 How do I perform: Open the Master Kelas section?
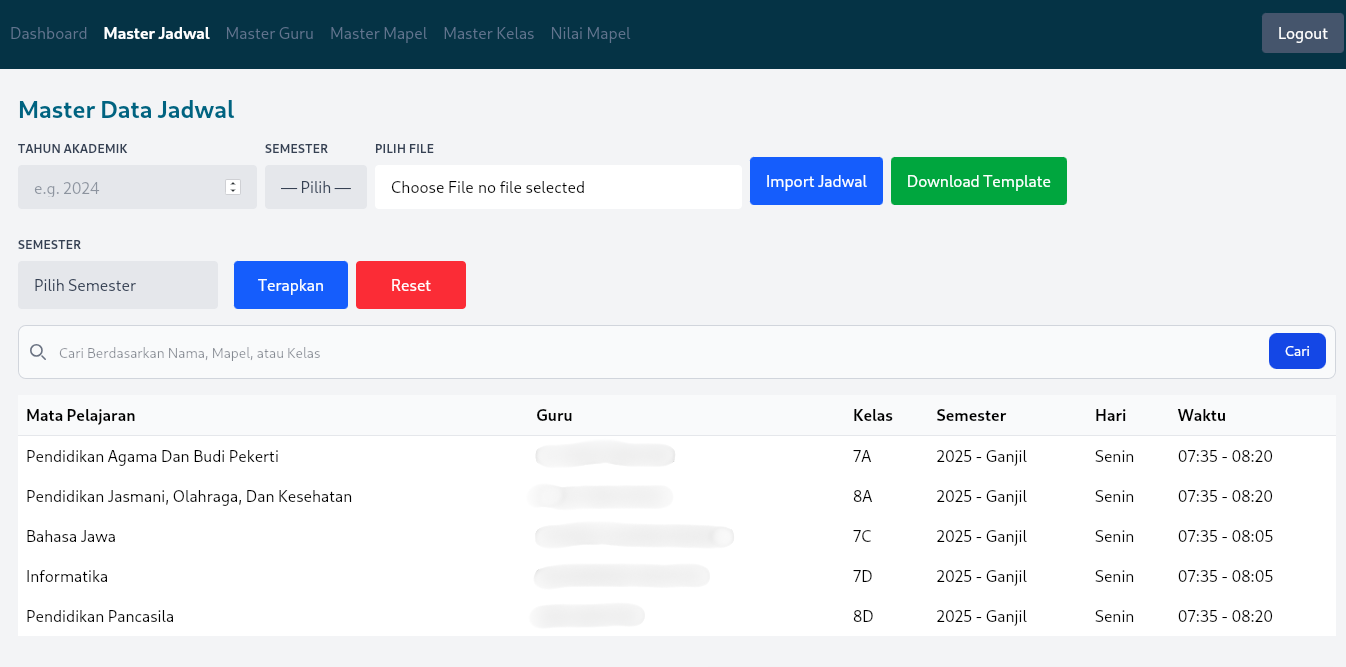[489, 33]
